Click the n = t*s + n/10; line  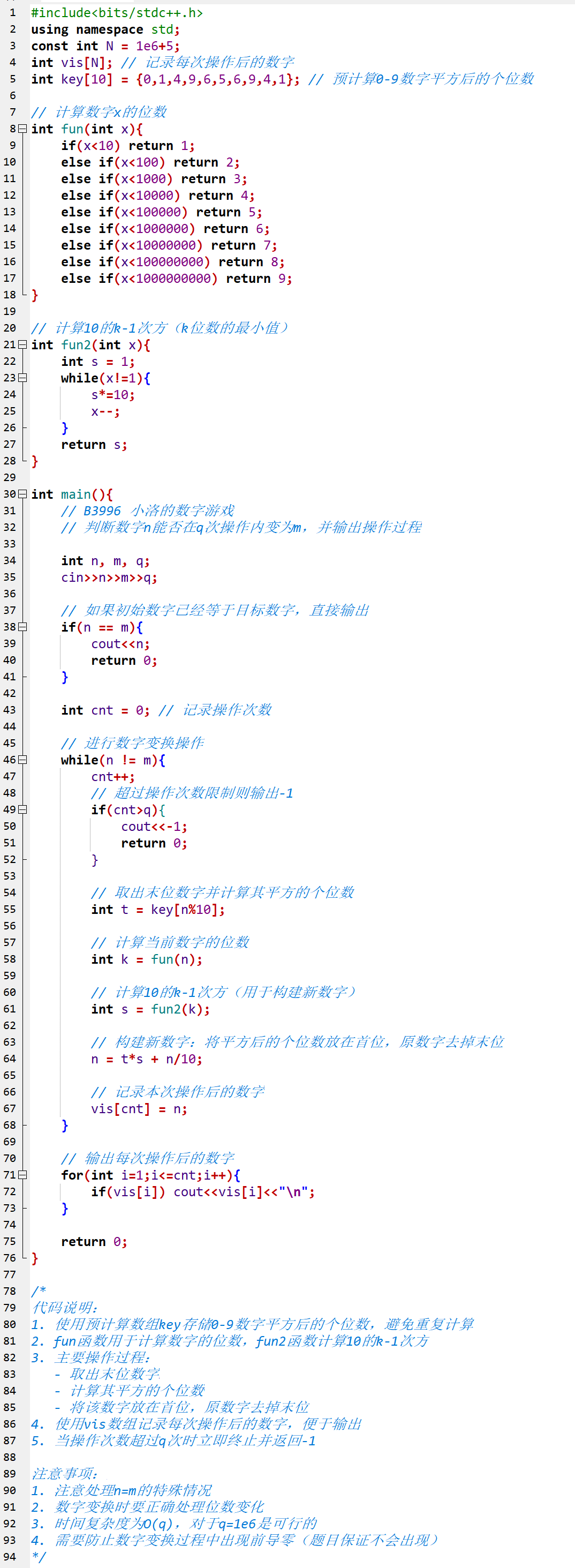(147, 1059)
